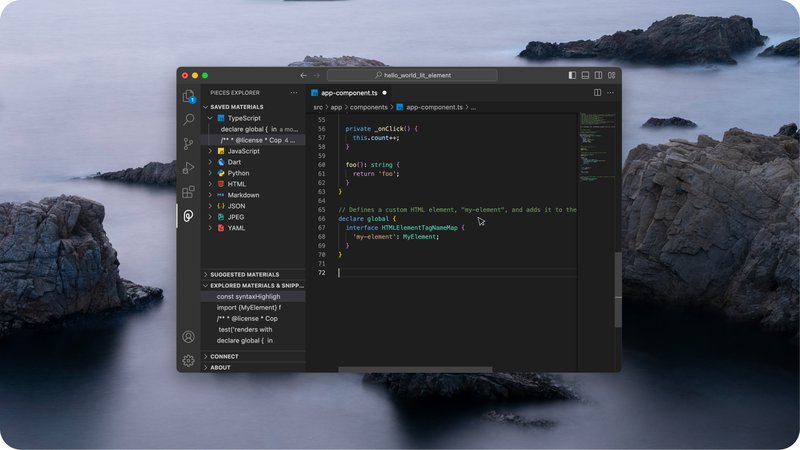
Task: Click the "'my-element': MyElement;" code line
Action: pos(396,237)
